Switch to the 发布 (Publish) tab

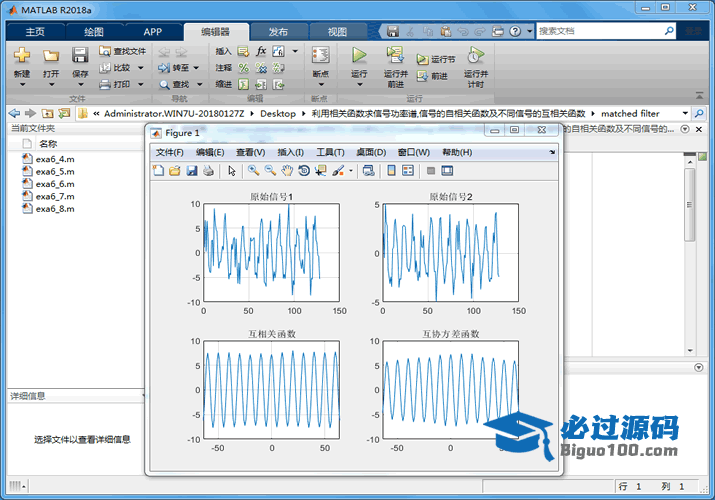pos(278,31)
